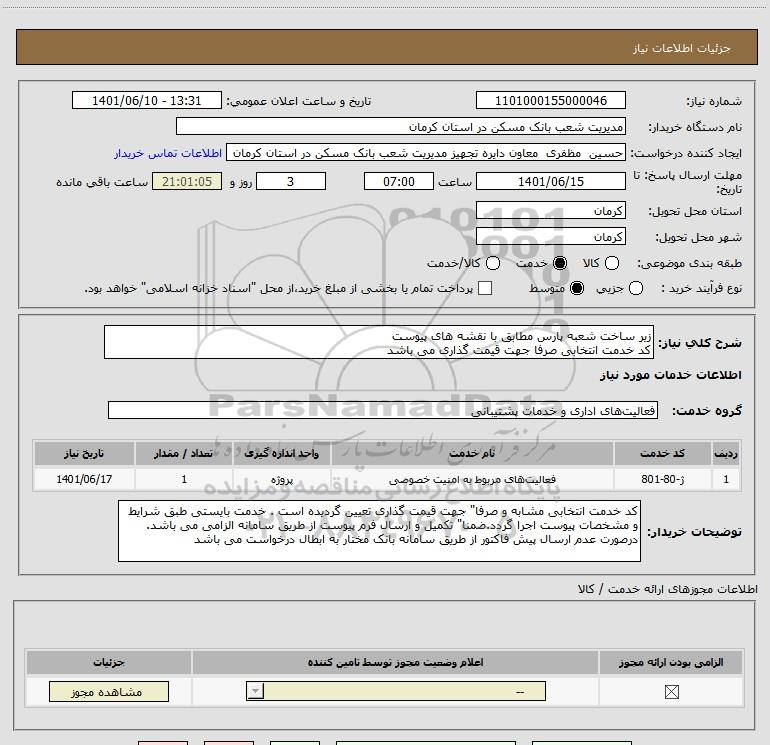770x745 pixels.
Task: Click the جزئیات column header
Action: 109,662
